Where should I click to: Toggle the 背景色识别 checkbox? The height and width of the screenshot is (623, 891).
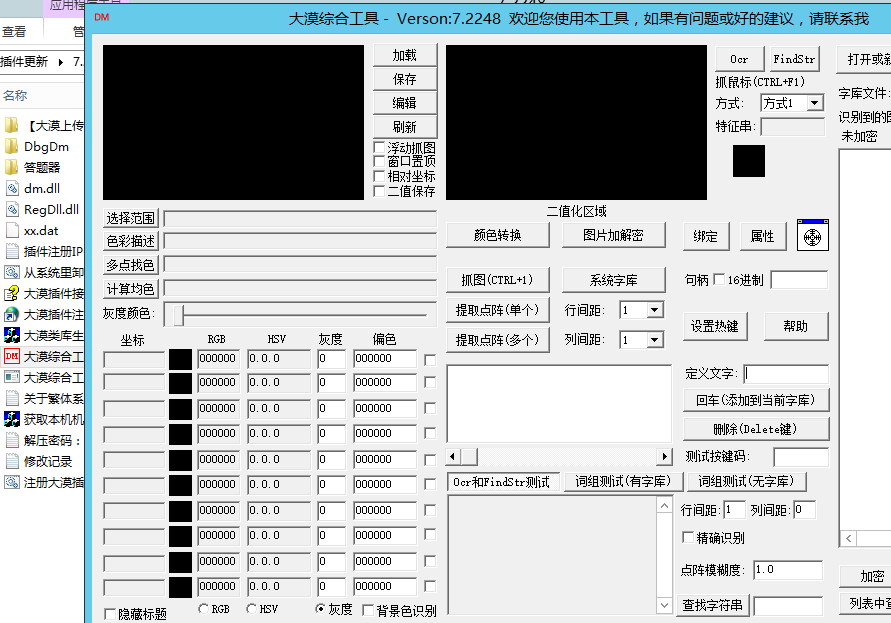pyautogui.click(x=368, y=610)
